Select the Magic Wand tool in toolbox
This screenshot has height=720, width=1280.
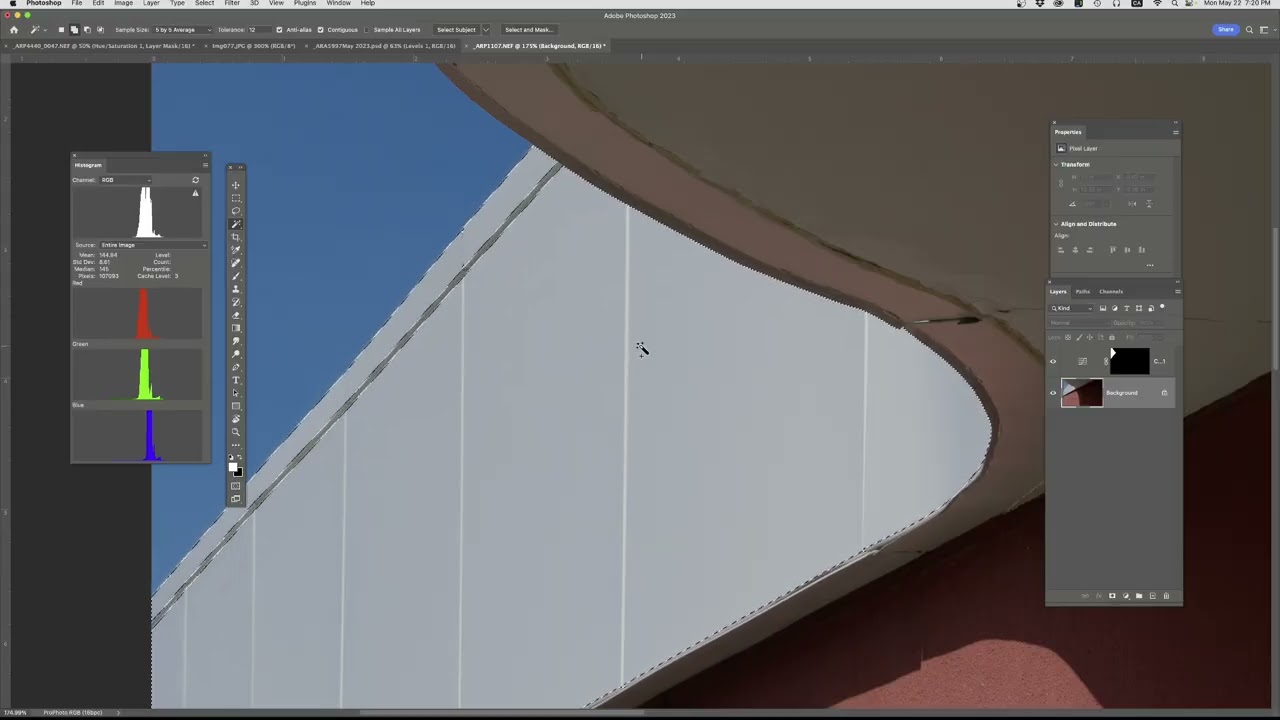tap(236, 223)
